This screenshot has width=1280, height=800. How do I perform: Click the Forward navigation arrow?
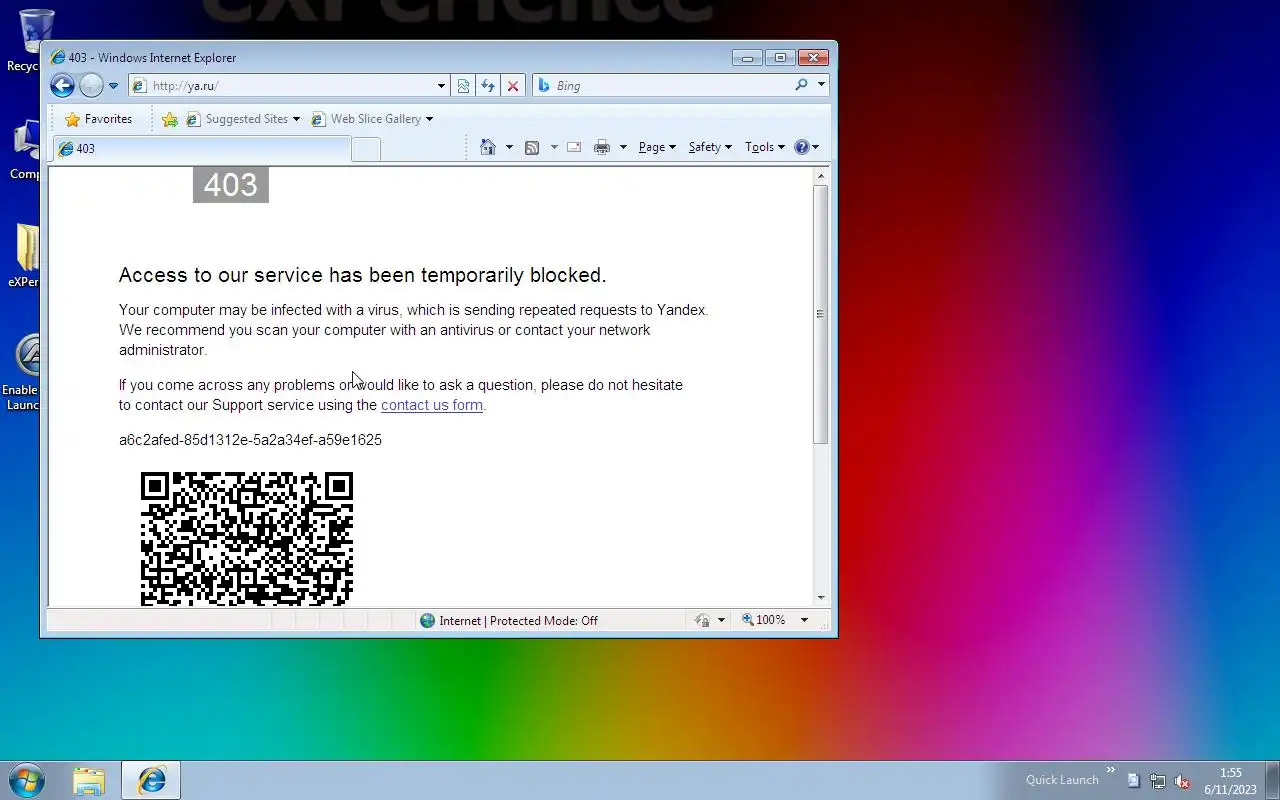tap(91, 86)
